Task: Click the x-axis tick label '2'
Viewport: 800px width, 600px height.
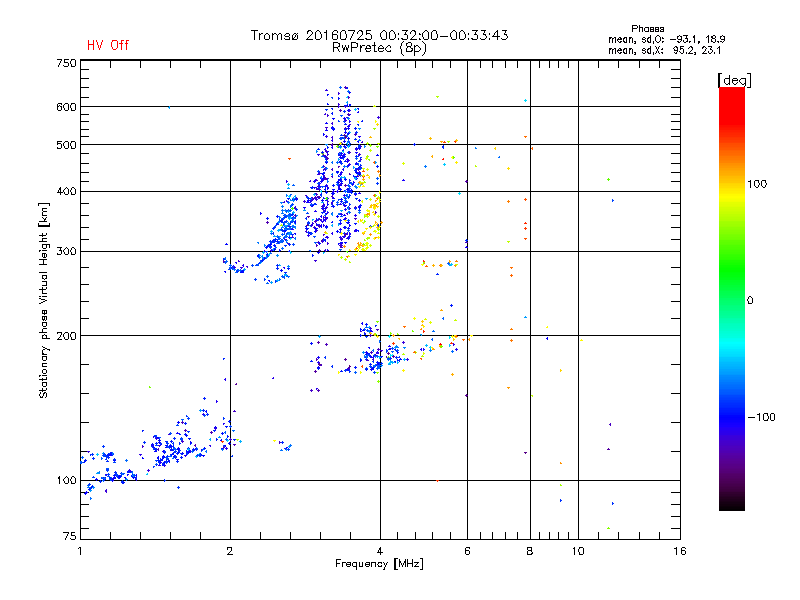Action: [x=230, y=551]
